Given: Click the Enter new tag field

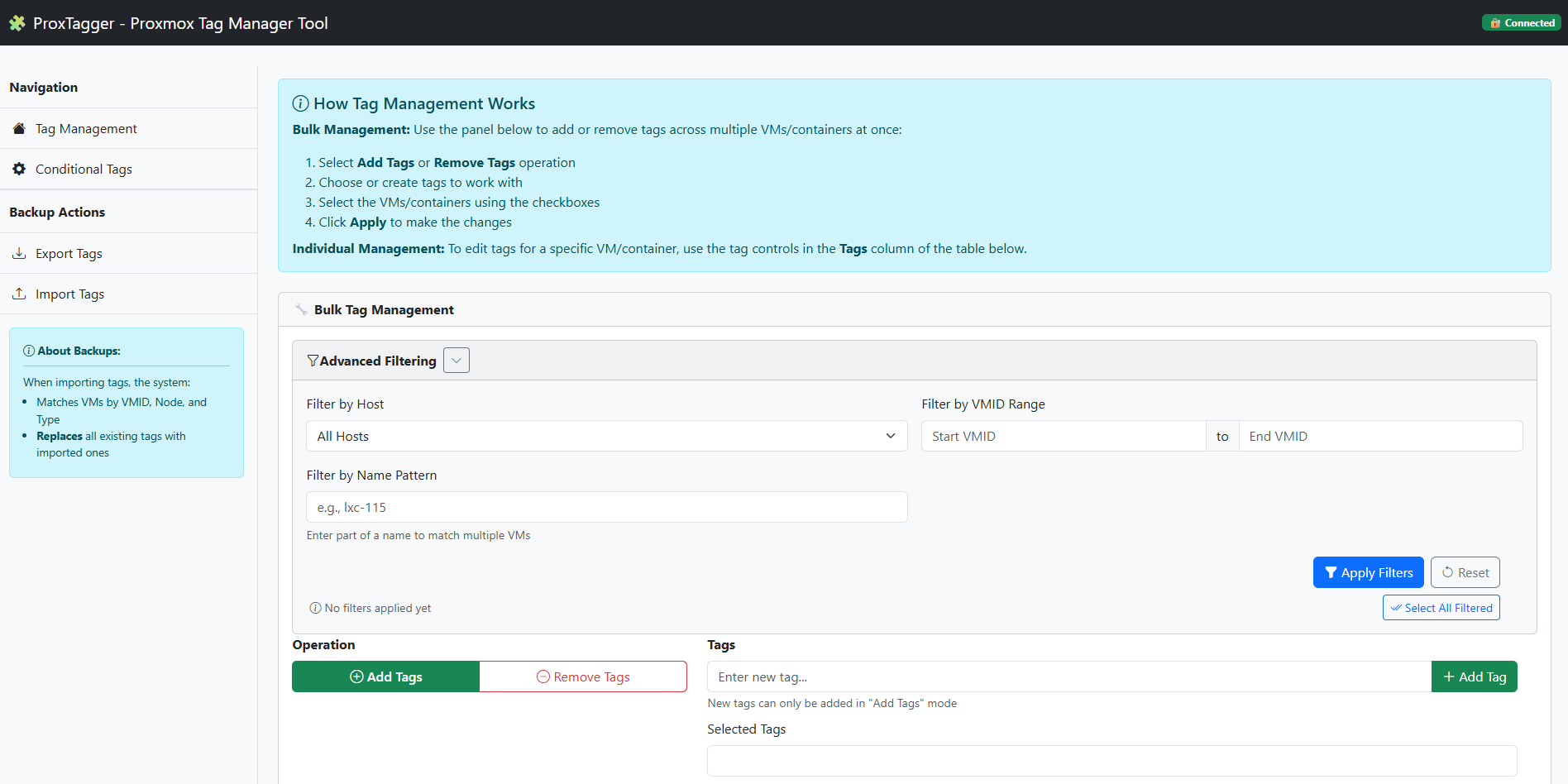Looking at the screenshot, I should pos(1069,676).
